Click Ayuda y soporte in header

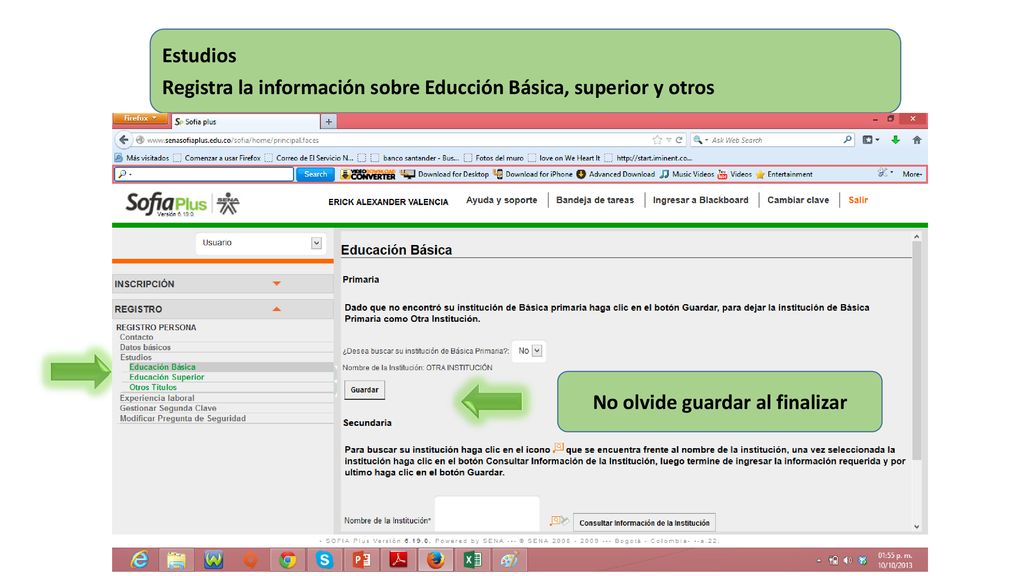(x=502, y=200)
